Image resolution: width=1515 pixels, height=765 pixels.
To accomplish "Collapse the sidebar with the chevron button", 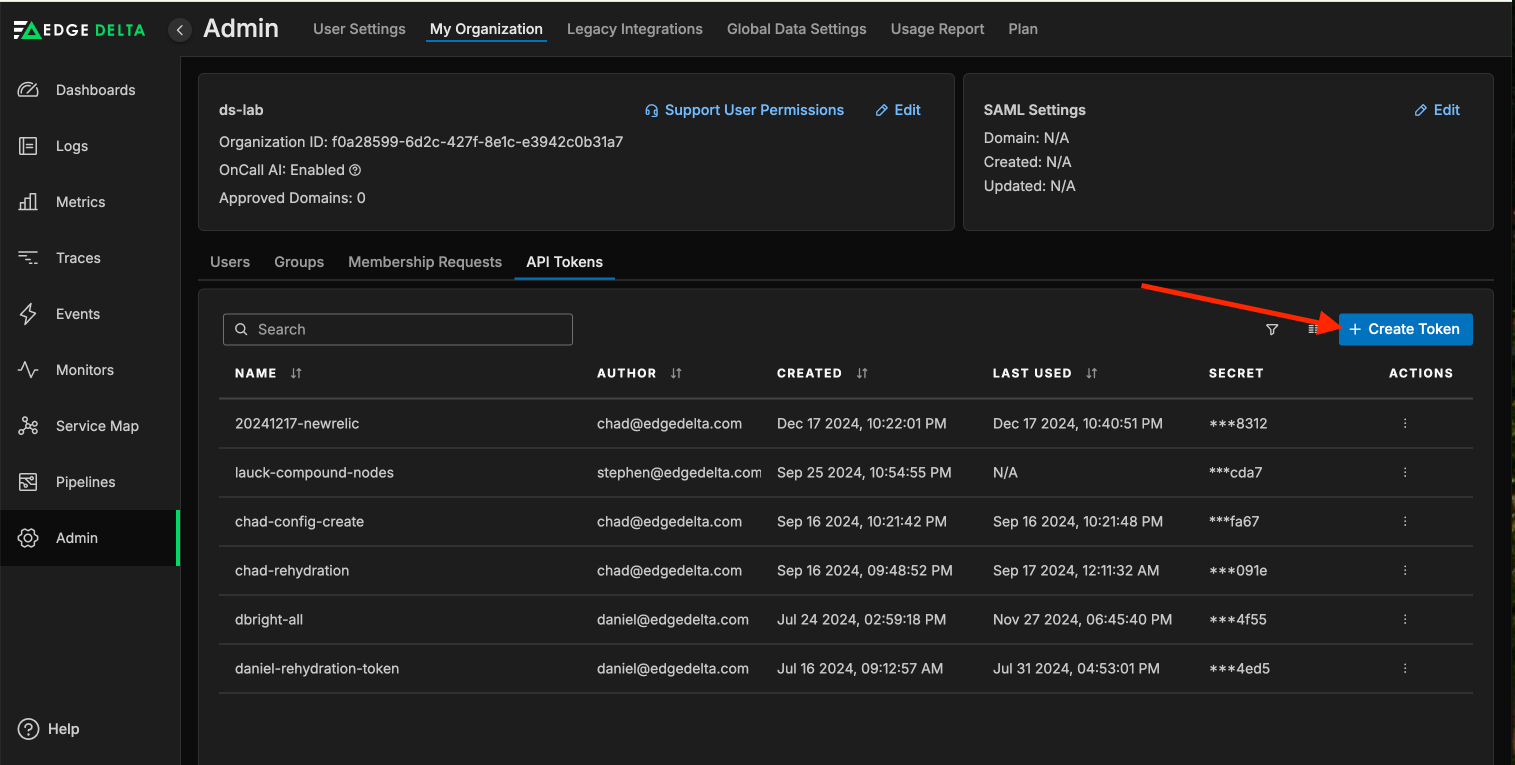I will point(180,30).
